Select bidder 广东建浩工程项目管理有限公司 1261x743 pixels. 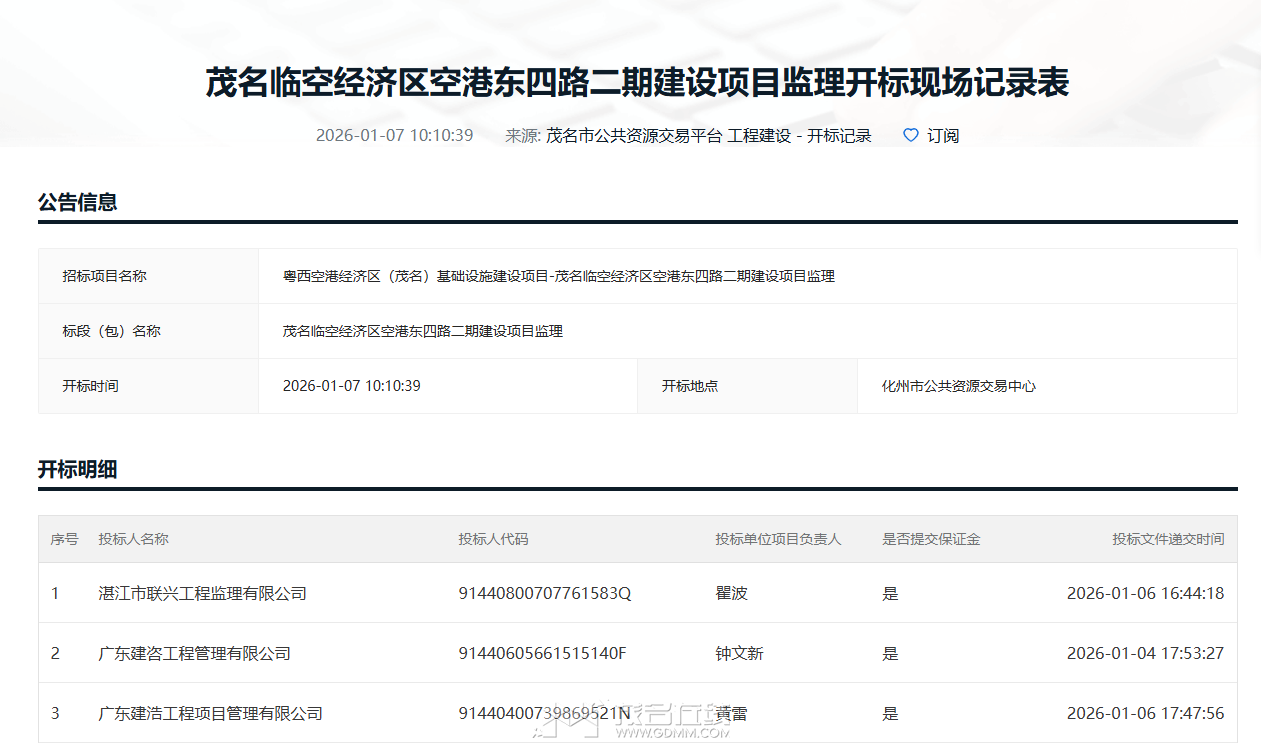click(210, 713)
